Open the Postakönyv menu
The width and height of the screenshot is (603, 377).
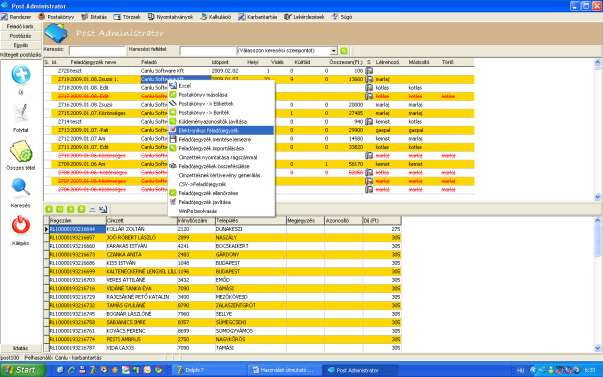click(x=57, y=17)
